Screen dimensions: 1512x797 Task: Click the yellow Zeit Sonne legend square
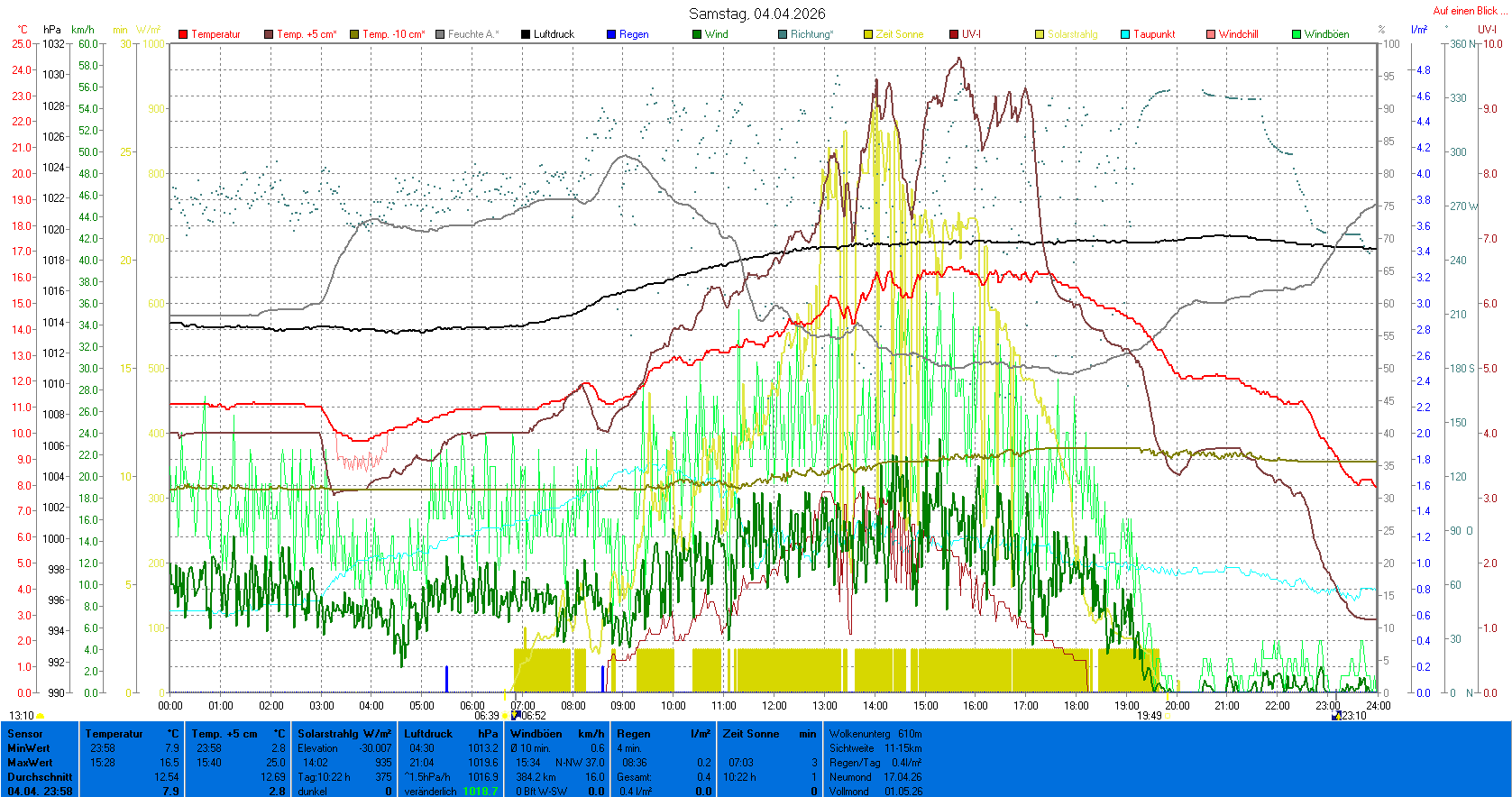point(868,34)
